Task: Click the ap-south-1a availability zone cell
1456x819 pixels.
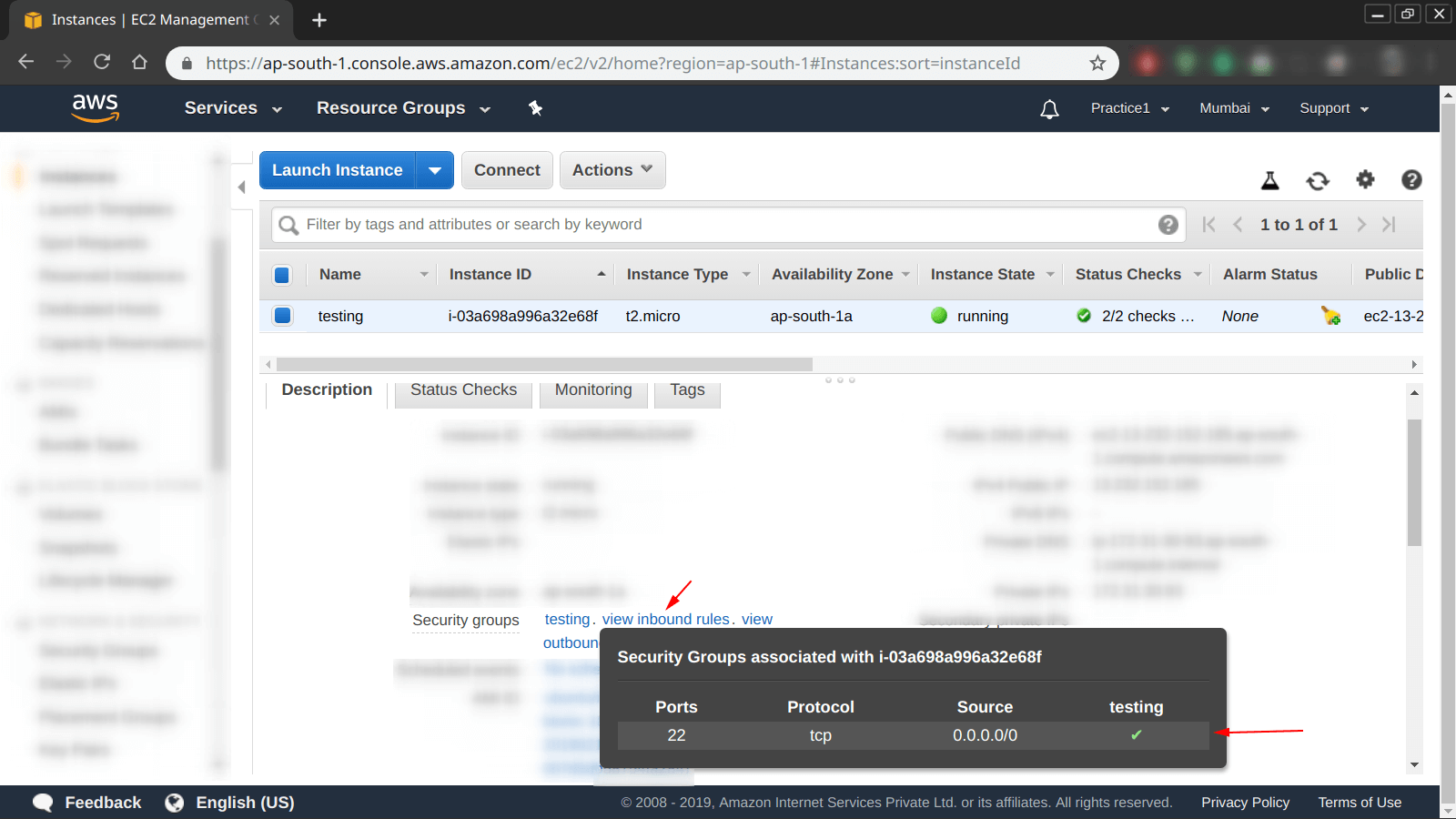Action: 812,317
